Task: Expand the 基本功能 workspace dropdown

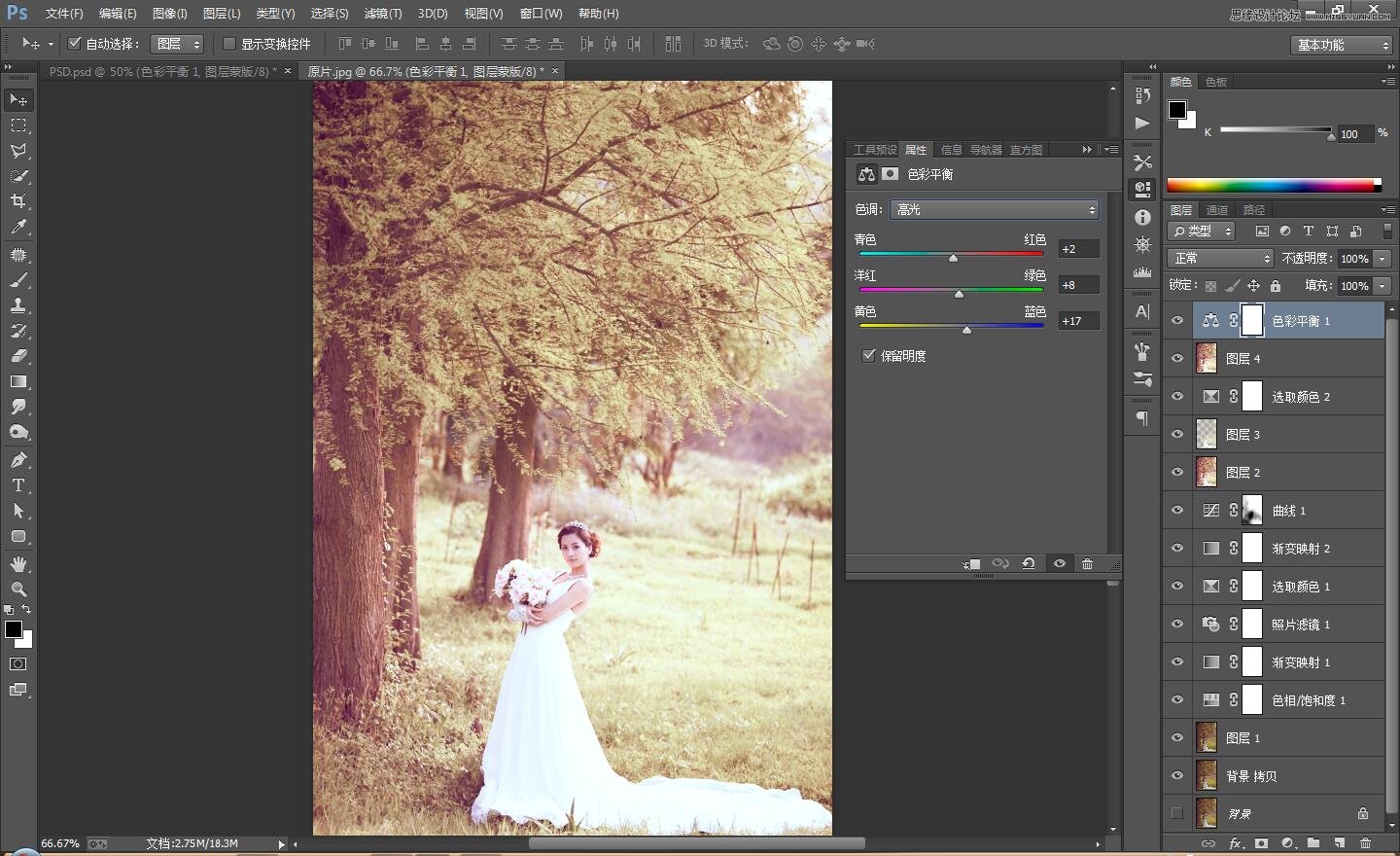Action: coord(1343,45)
